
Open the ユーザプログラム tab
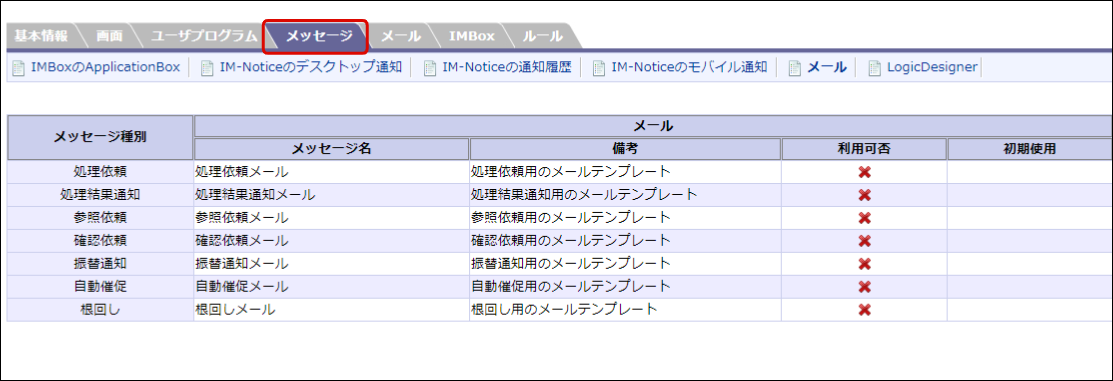[204, 36]
